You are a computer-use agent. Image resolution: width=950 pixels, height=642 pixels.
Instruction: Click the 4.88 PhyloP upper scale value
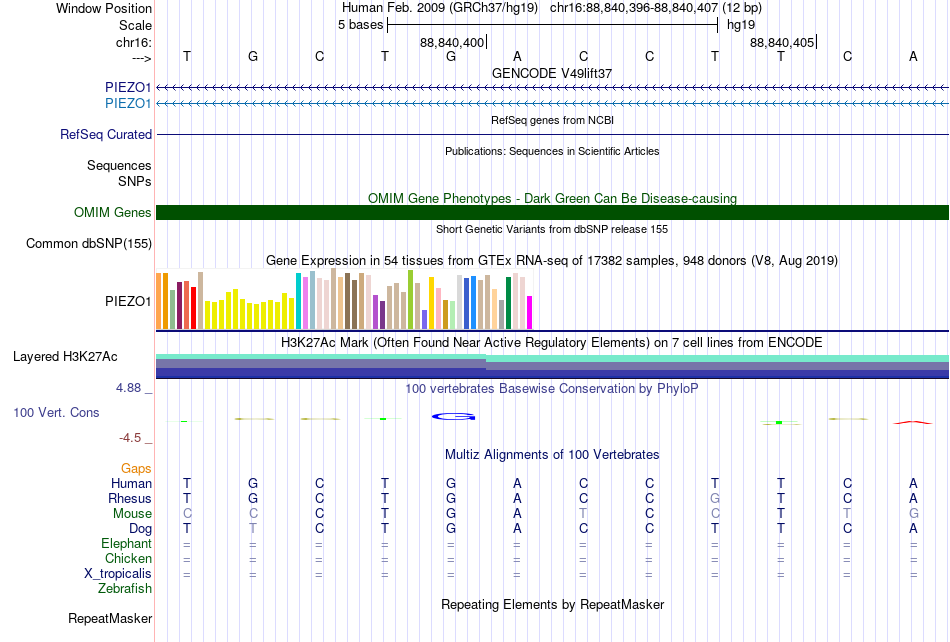(128, 388)
